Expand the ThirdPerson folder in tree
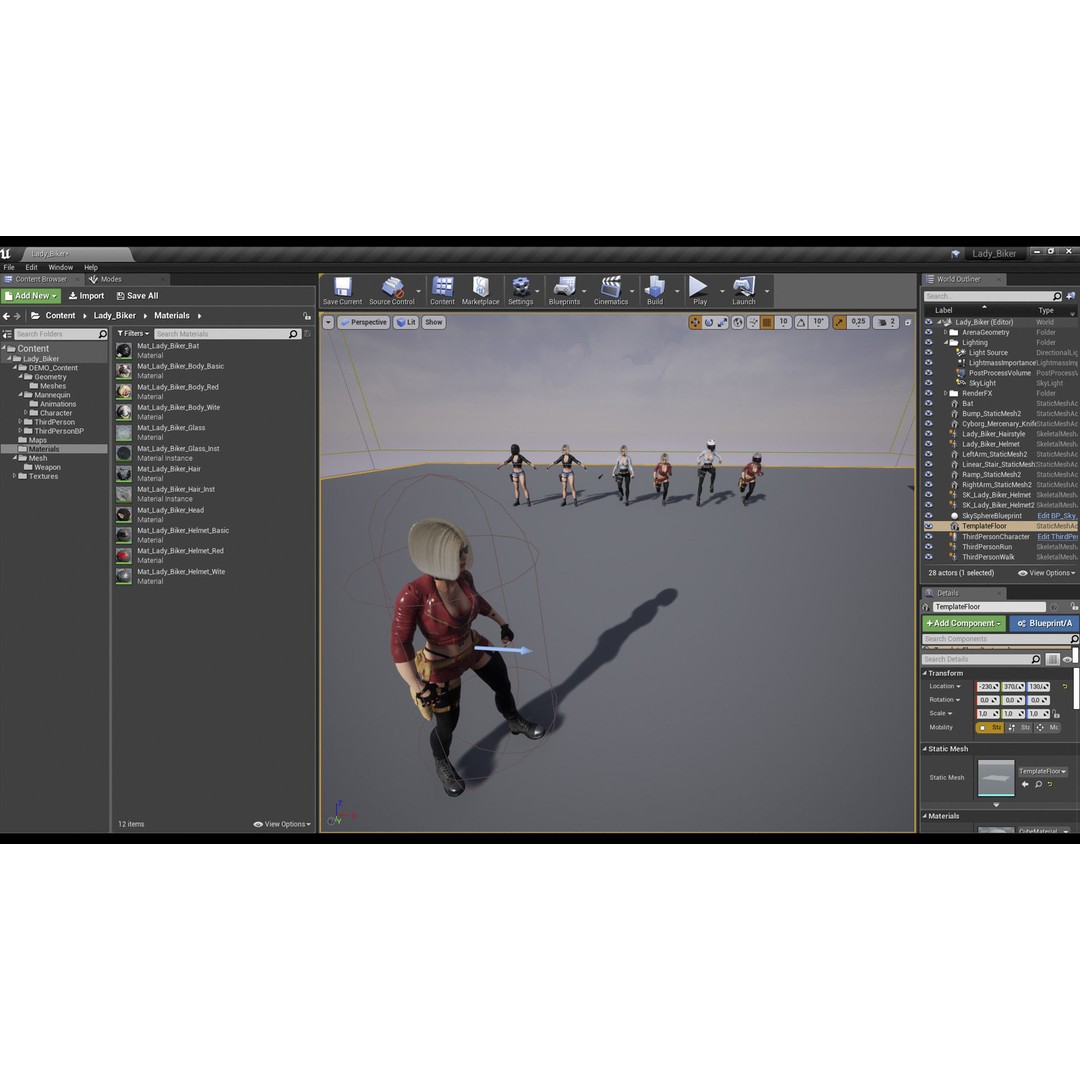Viewport: 1080px width, 1080px height. [20, 422]
